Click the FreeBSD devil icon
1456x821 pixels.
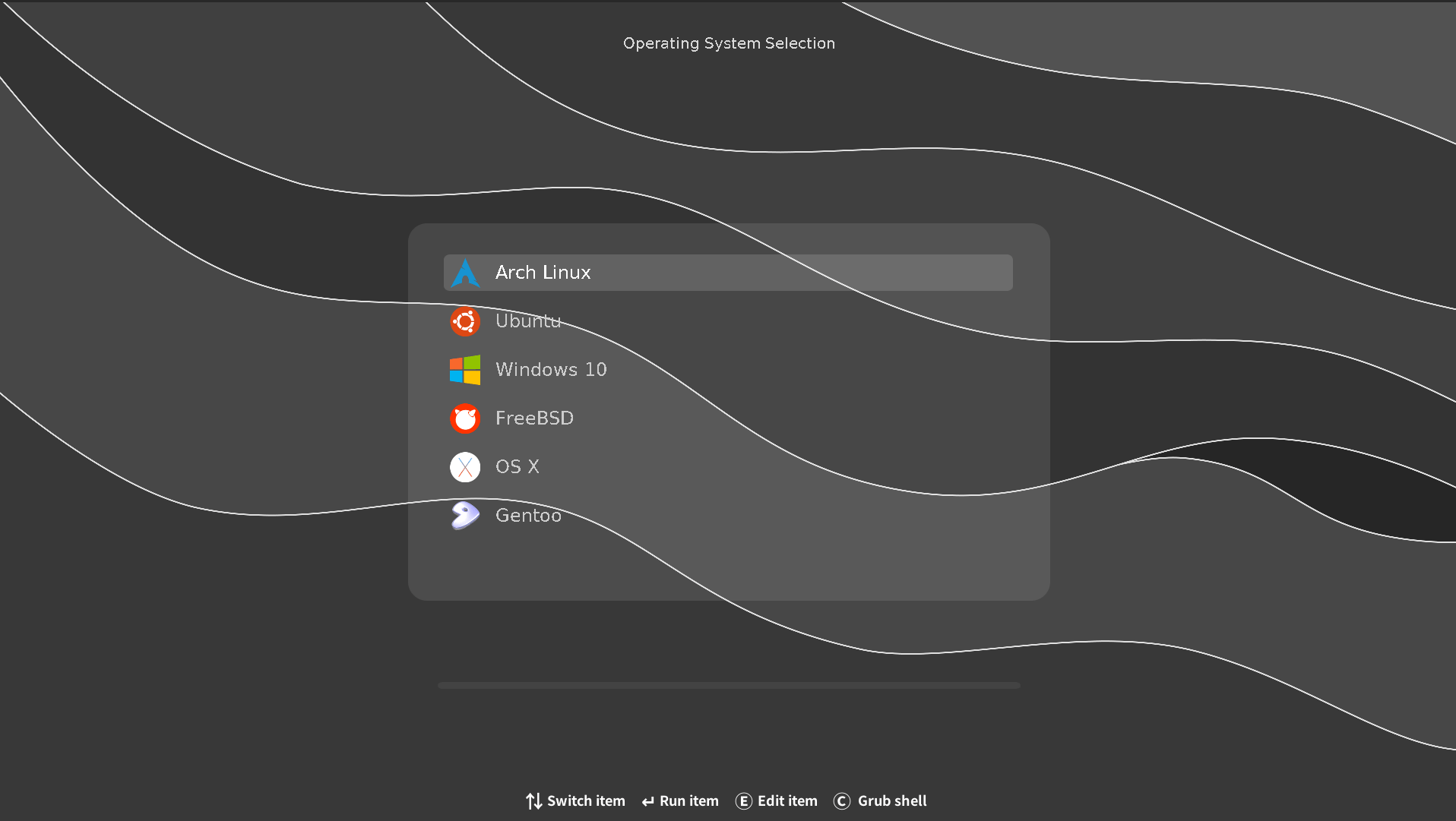pyautogui.click(x=465, y=418)
